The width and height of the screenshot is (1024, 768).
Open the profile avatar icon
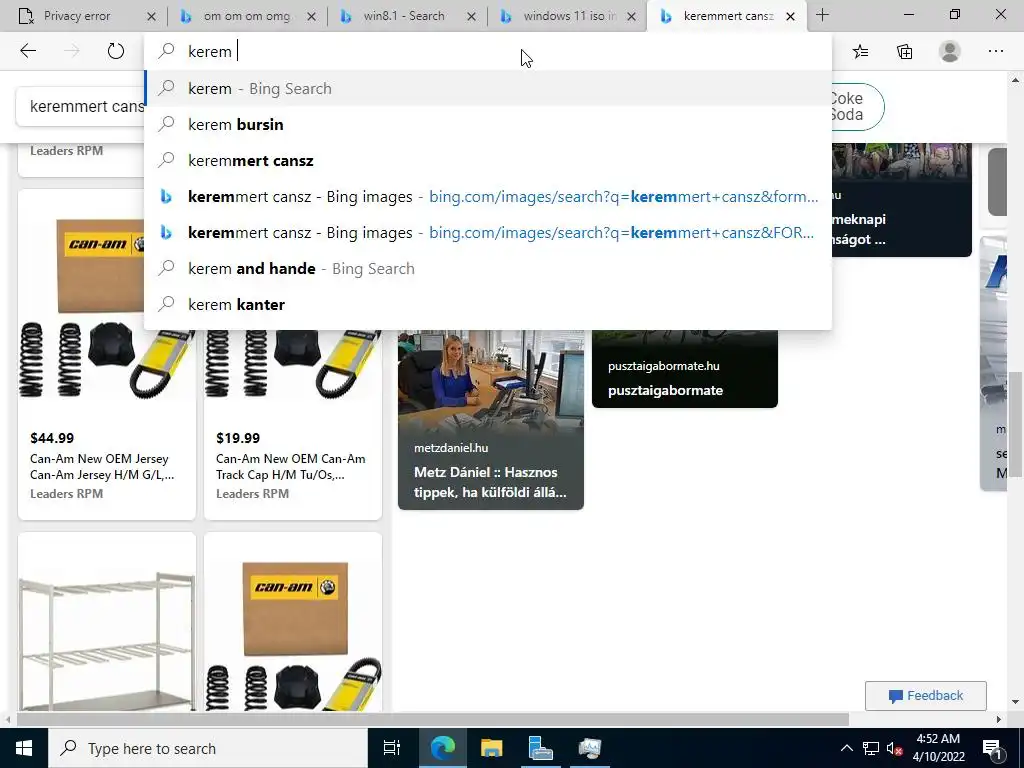950,51
